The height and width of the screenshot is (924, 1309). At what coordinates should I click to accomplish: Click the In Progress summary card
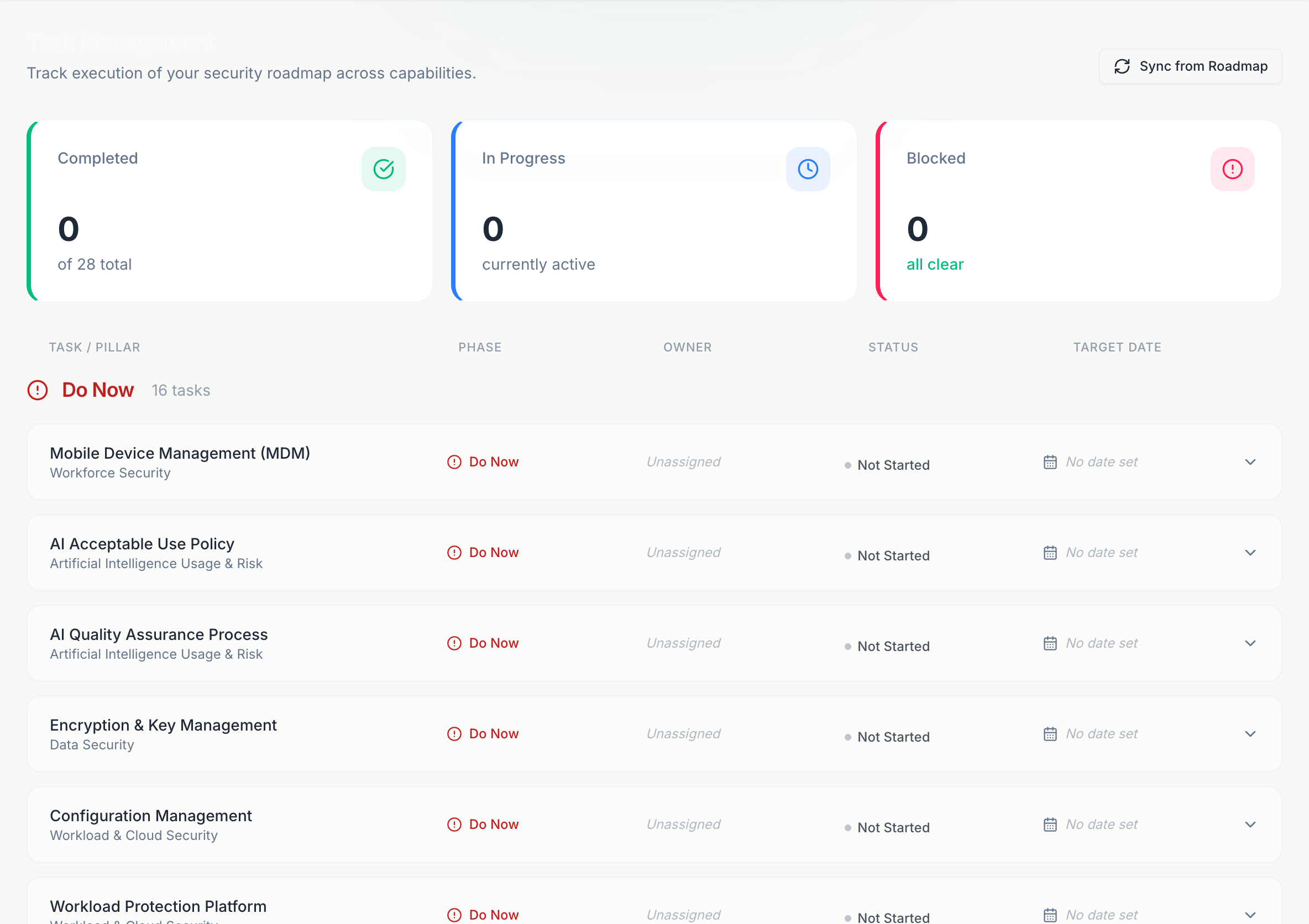pos(653,211)
